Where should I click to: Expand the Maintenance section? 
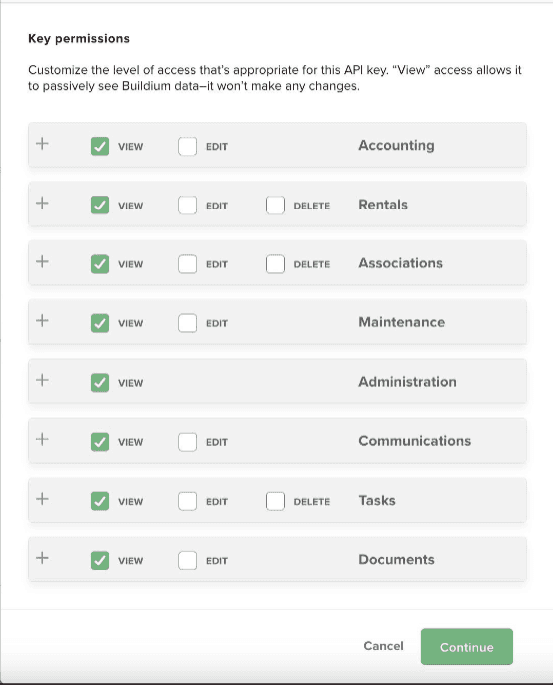coord(42,321)
